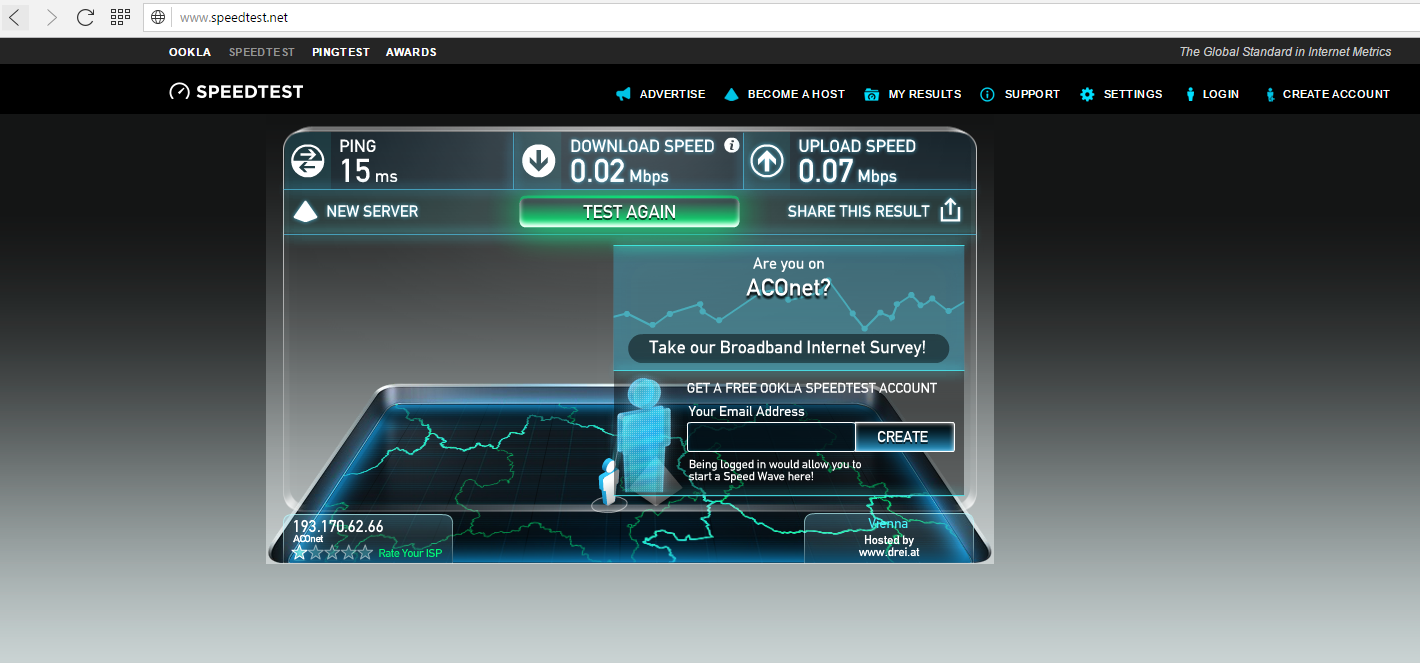Screen dimensions: 1420x663
Task: Rate ISP with the first star
Action: click(x=299, y=552)
